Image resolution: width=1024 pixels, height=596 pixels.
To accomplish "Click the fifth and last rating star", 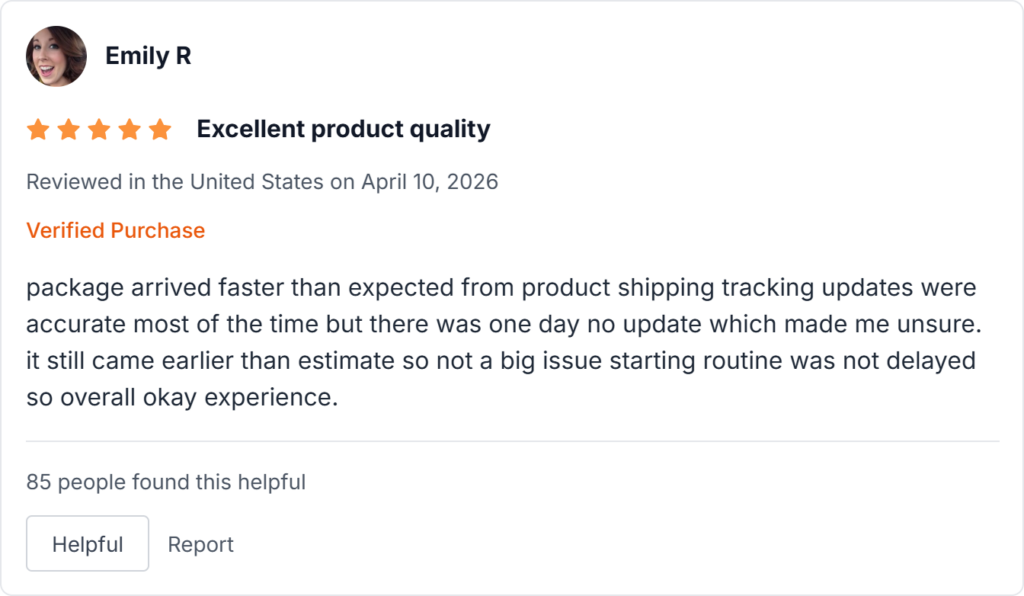I will (160, 130).
